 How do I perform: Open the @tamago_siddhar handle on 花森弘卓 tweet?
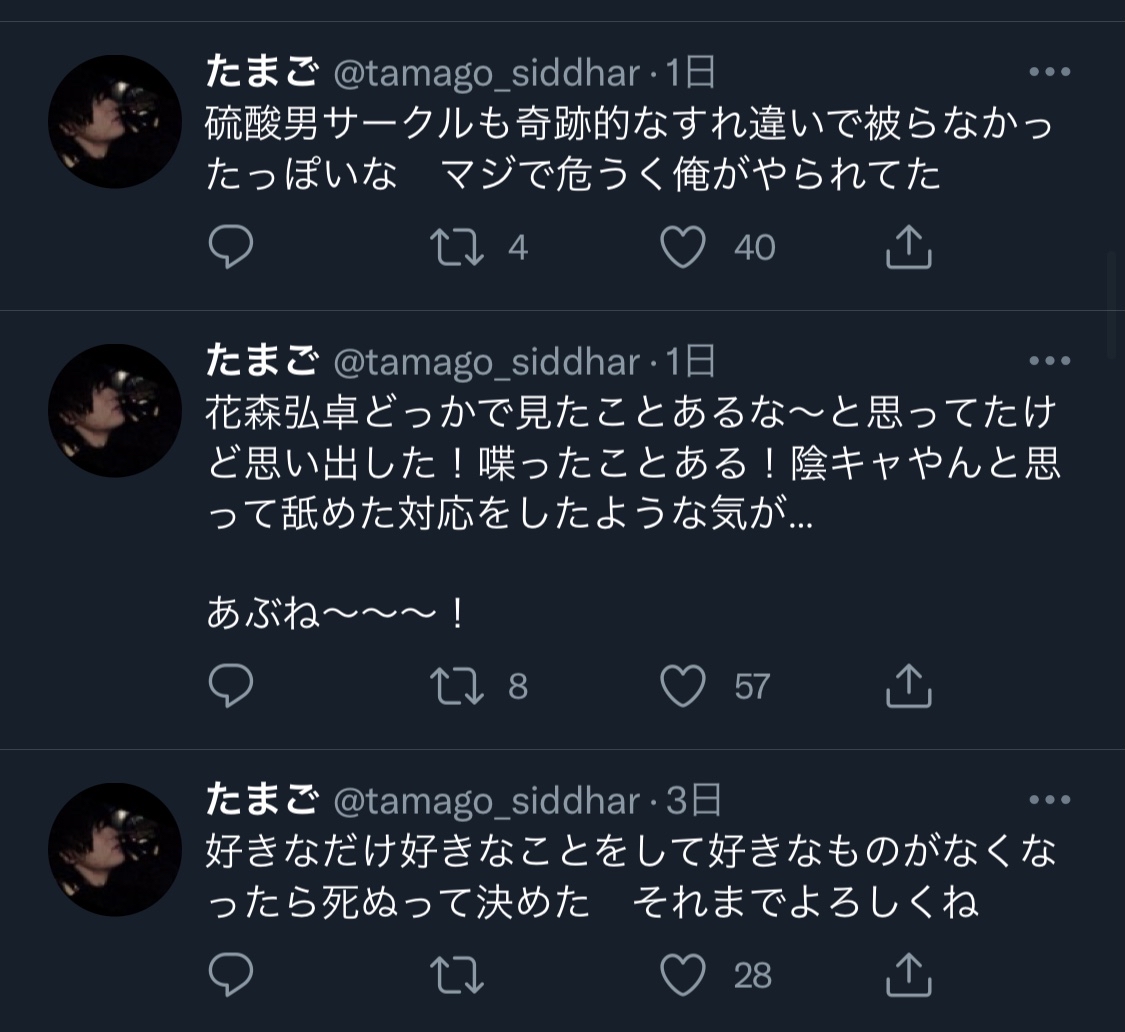pos(486,362)
